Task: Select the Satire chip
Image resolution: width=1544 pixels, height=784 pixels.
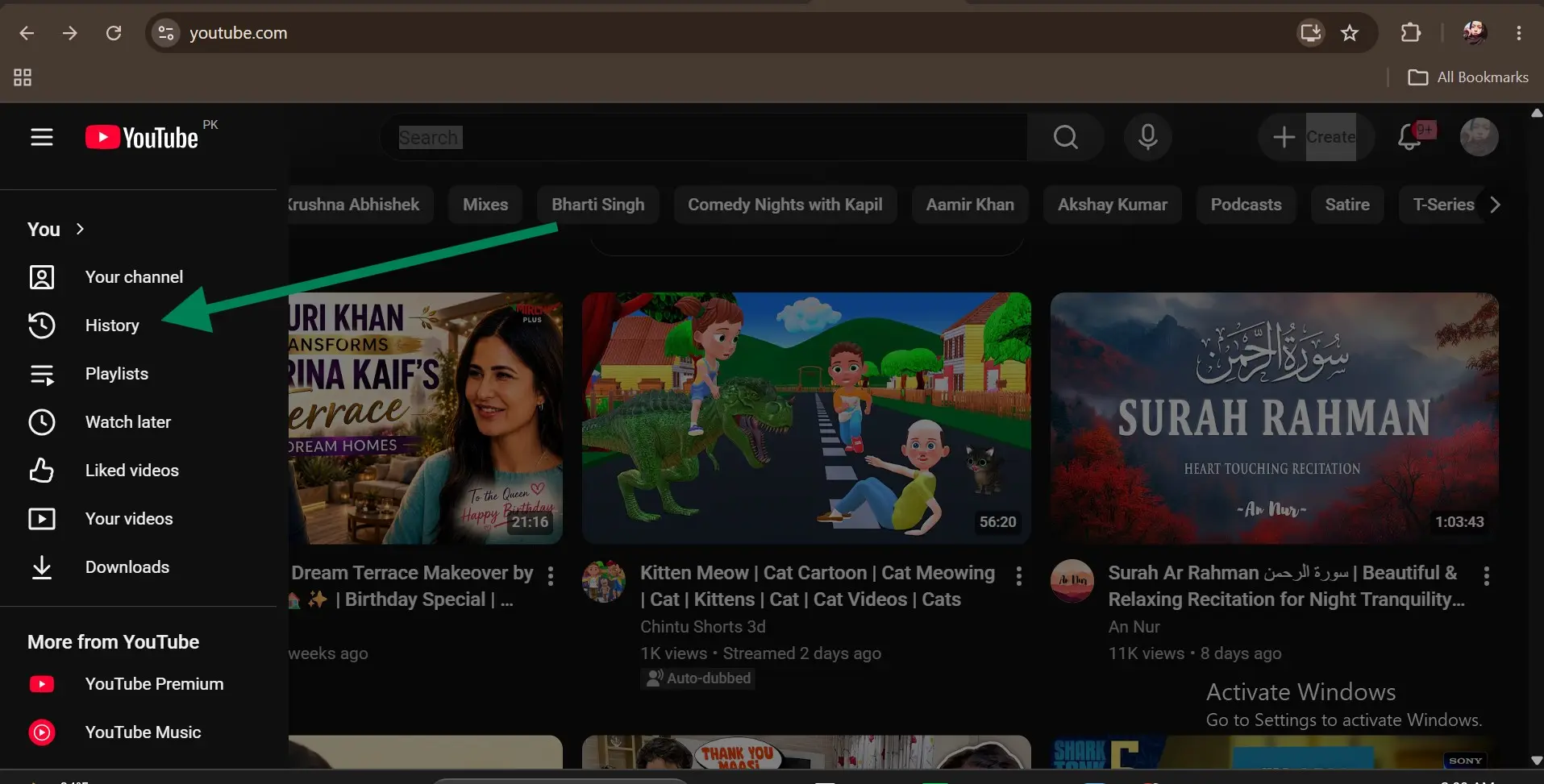Action: click(x=1347, y=205)
